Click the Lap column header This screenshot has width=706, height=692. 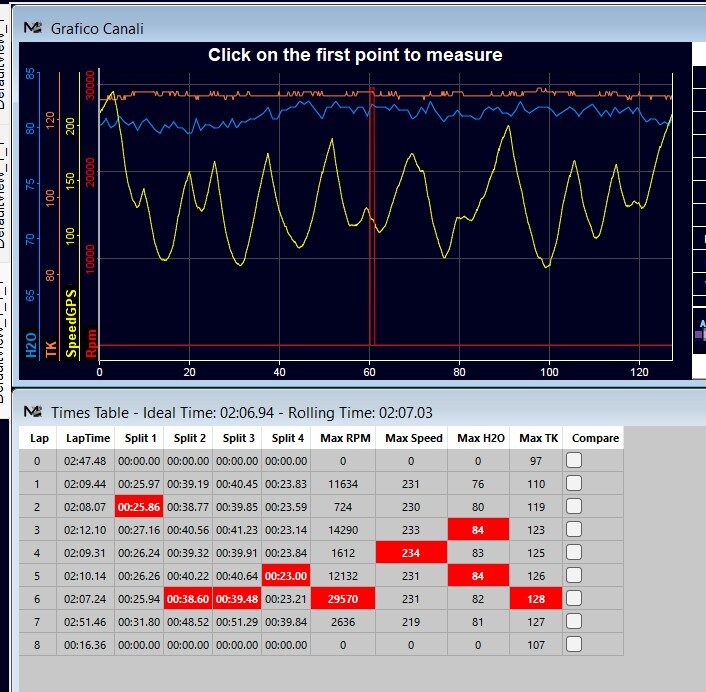click(39, 438)
